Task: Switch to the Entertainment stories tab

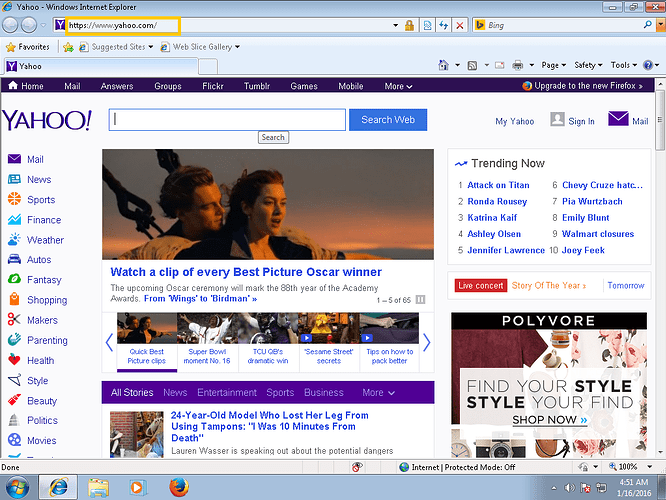Action: [x=227, y=393]
